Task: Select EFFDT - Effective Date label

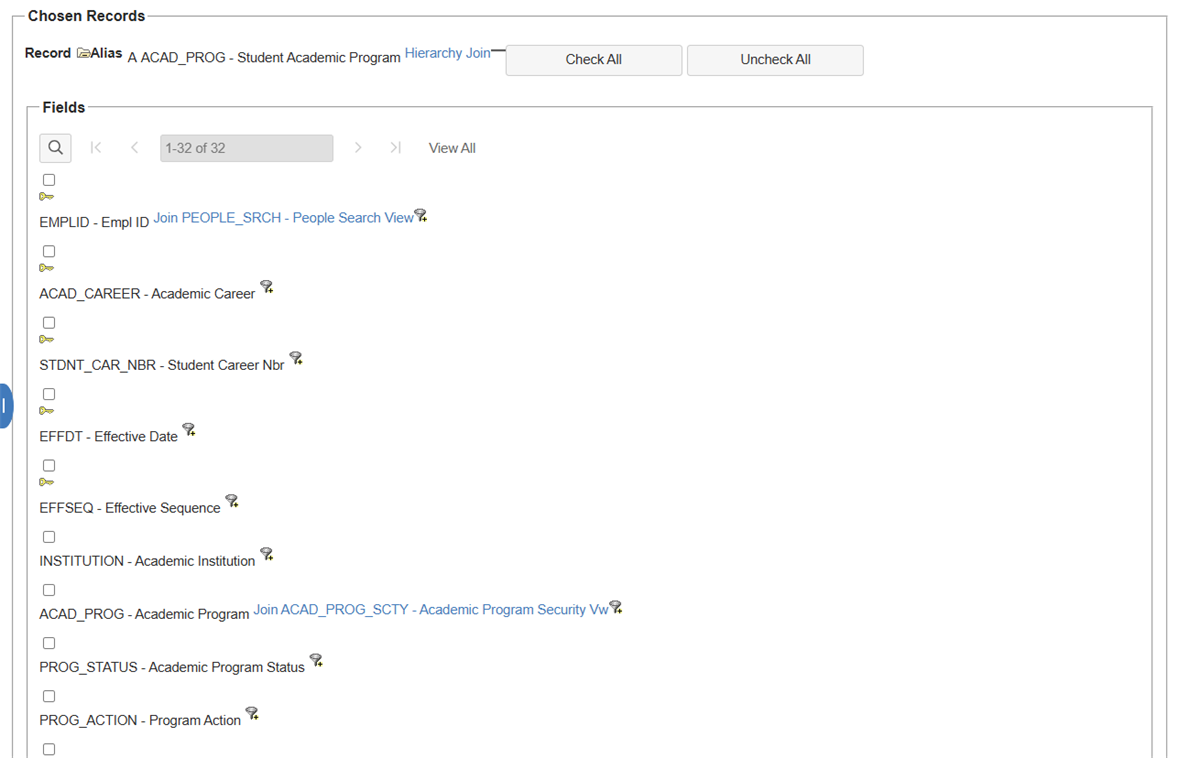Action: coord(108,437)
